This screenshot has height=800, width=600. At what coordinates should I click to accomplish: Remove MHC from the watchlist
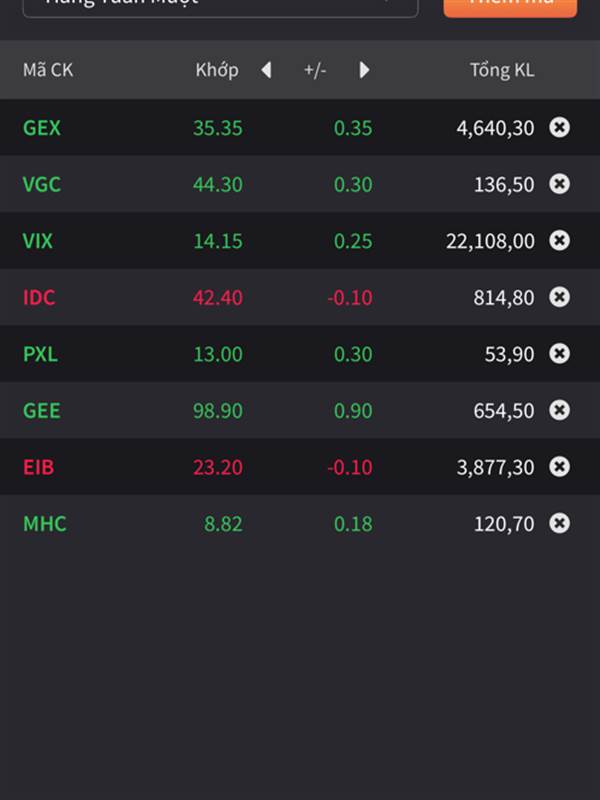559,523
